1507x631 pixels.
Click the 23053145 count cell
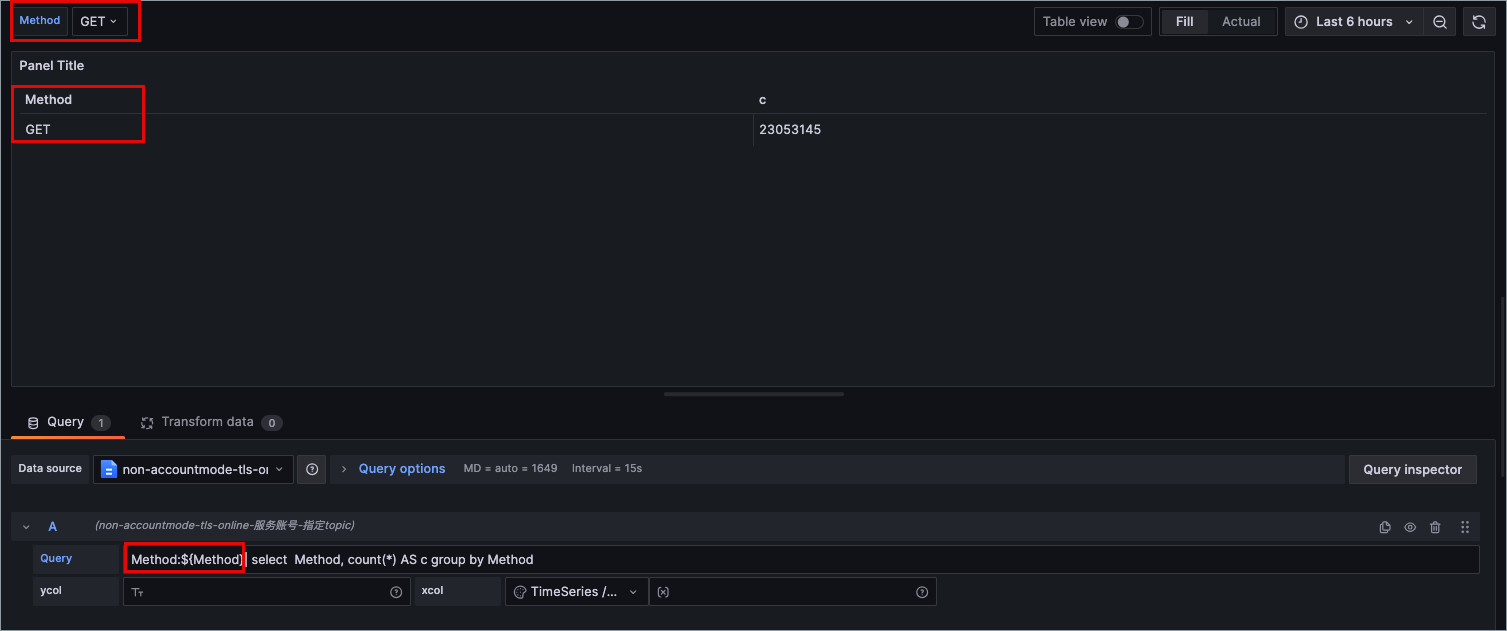coord(790,130)
